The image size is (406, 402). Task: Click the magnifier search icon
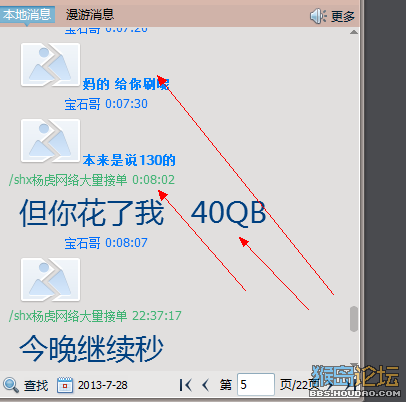click(11, 385)
